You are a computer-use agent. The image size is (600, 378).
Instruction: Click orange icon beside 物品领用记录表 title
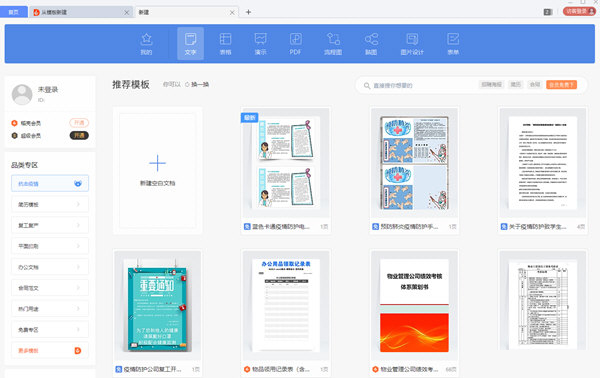(x=247, y=369)
